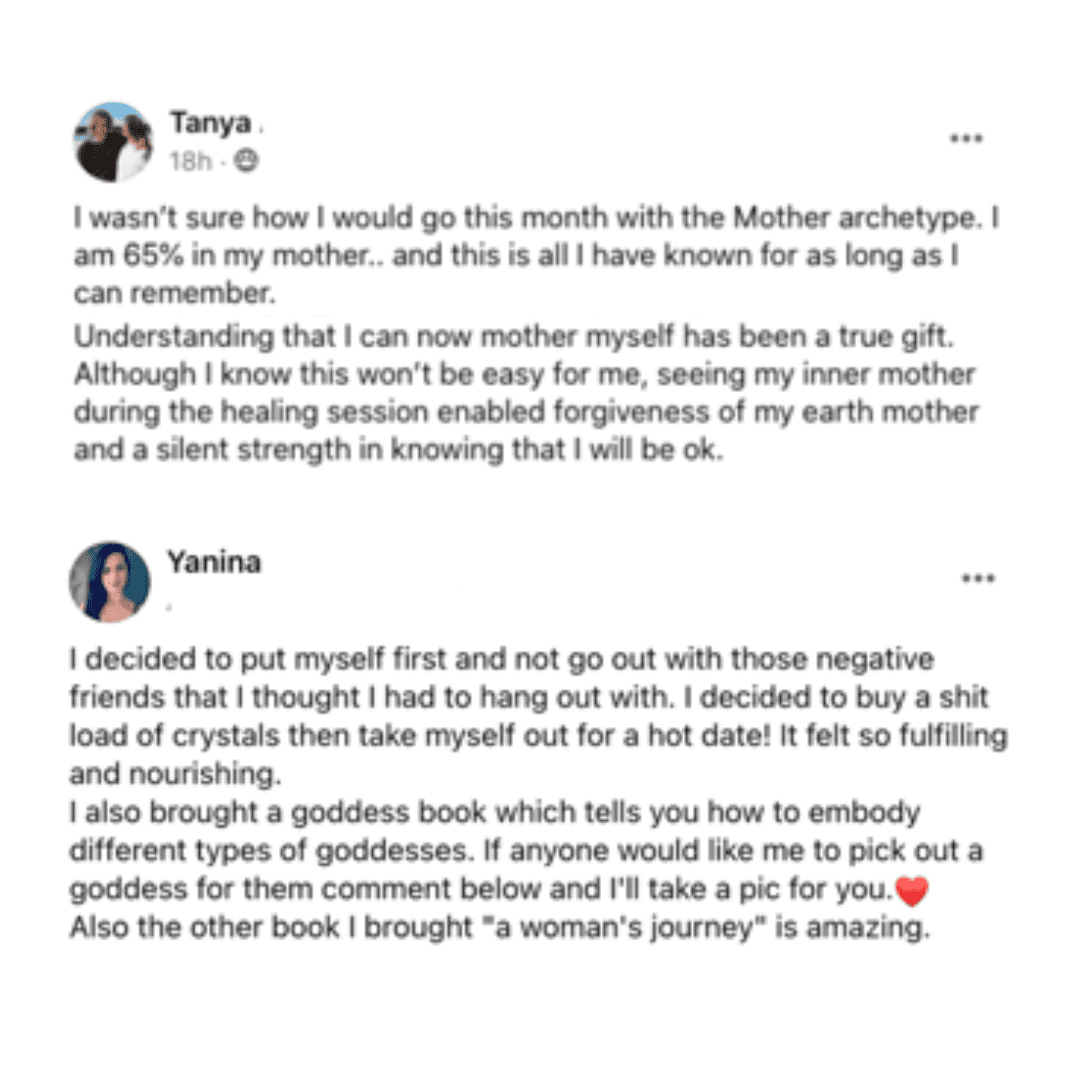Click the words "Mother archetype" in Tanya's post

[855, 218]
